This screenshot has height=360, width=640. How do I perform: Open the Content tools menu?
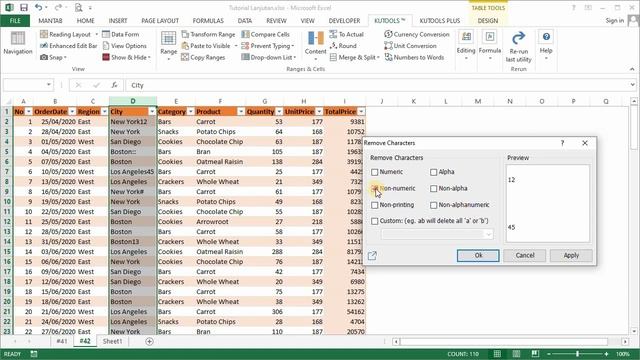(x=316, y=45)
